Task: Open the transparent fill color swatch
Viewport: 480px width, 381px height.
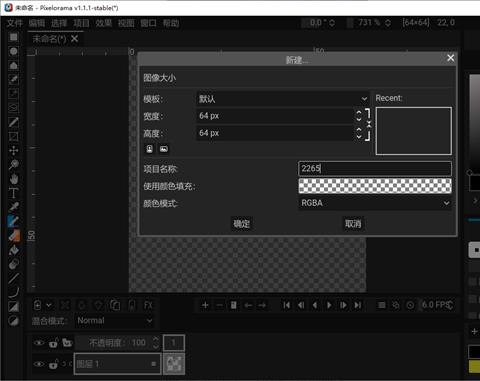Action: coord(375,186)
